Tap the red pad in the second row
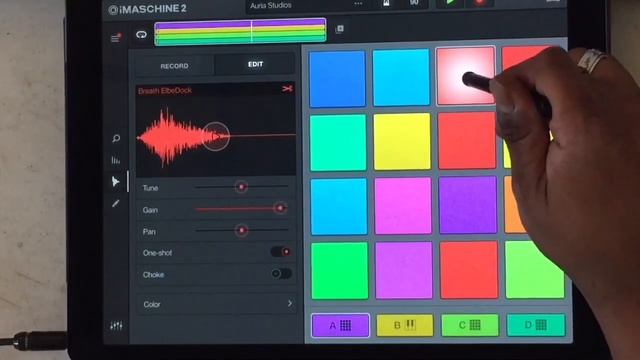The width and height of the screenshot is (640, 360). tap(467, 141)
